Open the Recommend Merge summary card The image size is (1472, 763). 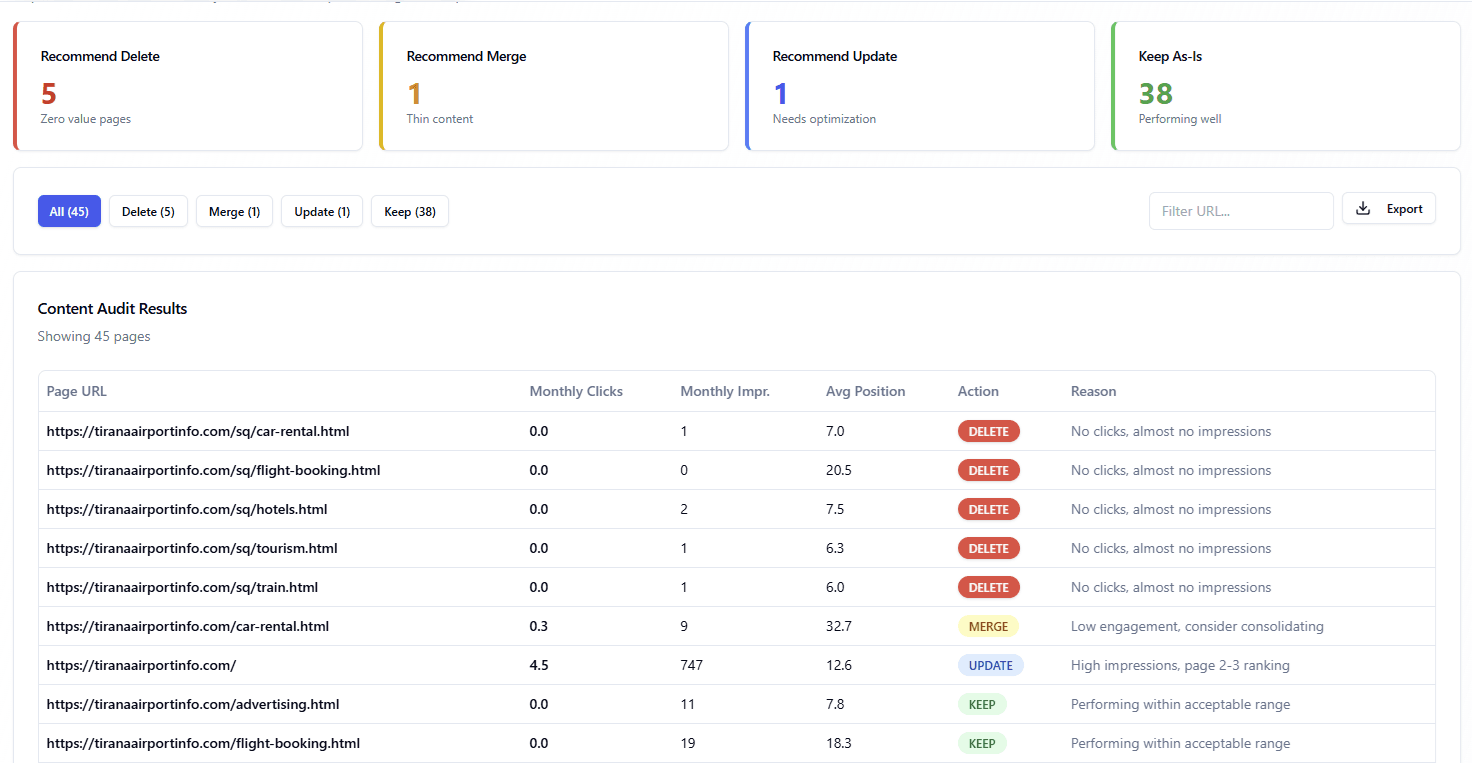coord(554,87)
